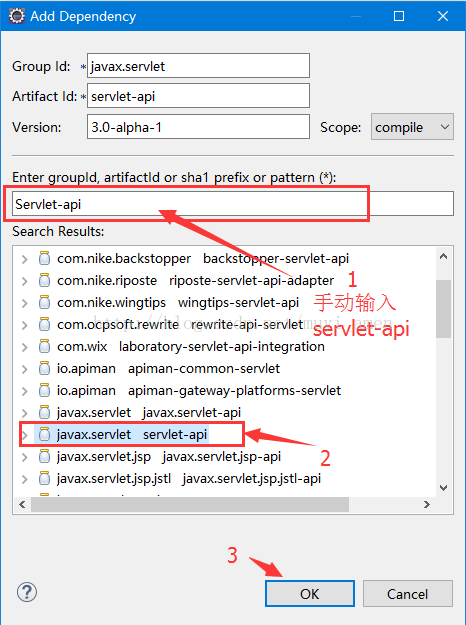
Task: Click the vertical scrollbar thumb in results
Action: pyautogui.click(x=443, y=309)
